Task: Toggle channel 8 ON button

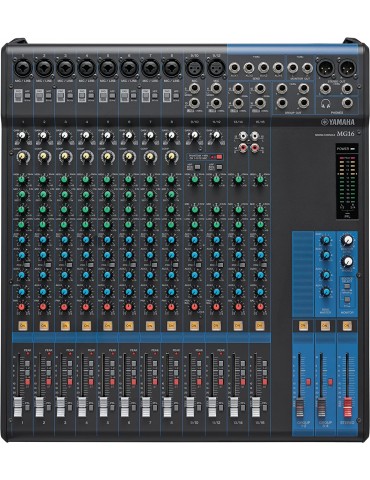Action: [172, 325]
